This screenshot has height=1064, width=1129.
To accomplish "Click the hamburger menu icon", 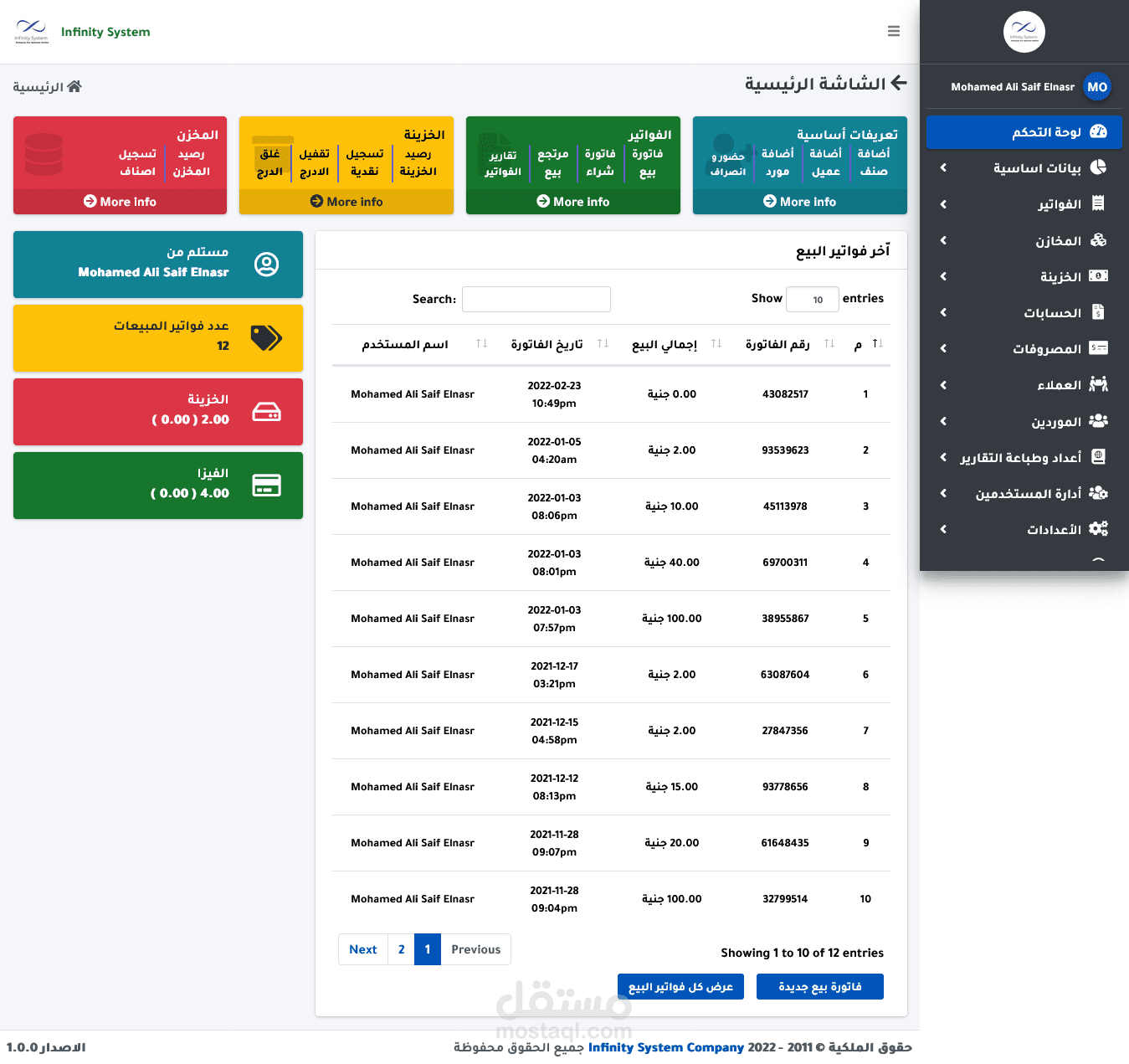I will coord(894,31).
